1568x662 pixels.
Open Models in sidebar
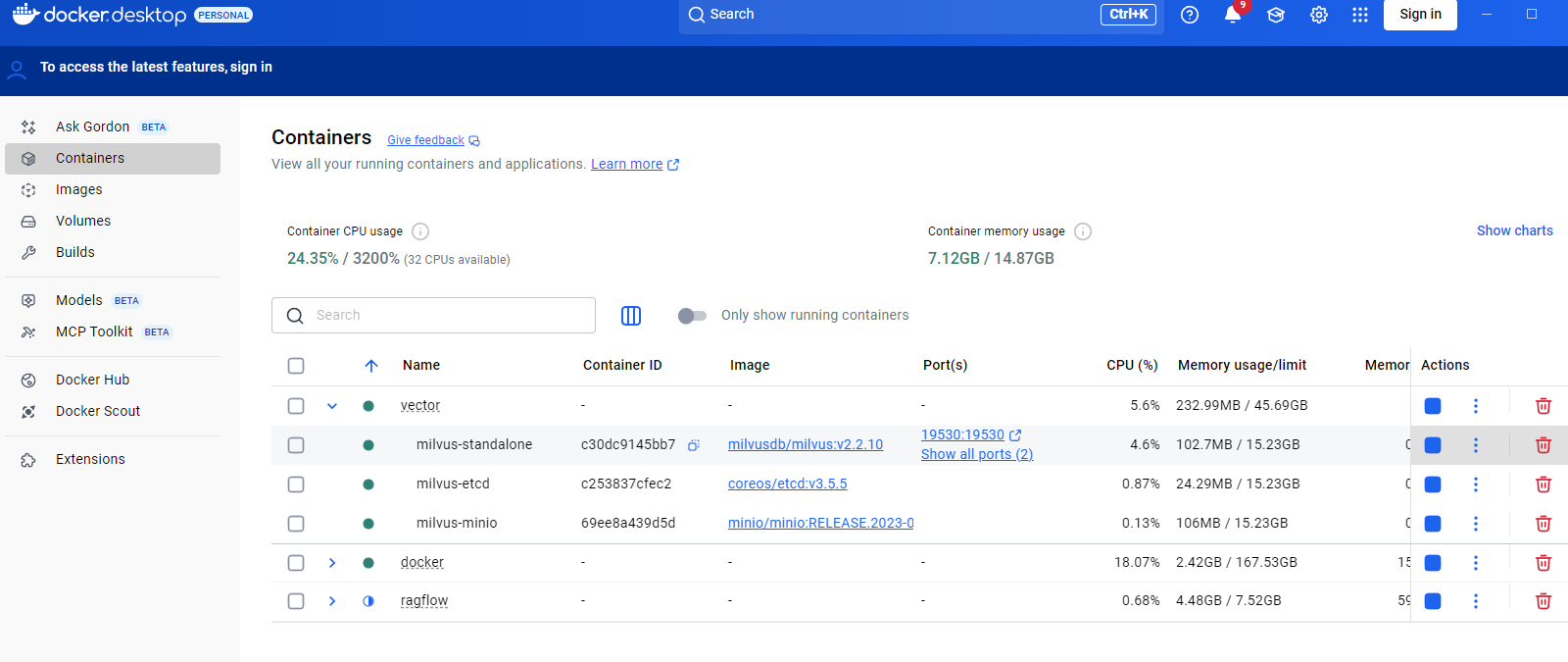pyautogui.click(x=113, y=301)
